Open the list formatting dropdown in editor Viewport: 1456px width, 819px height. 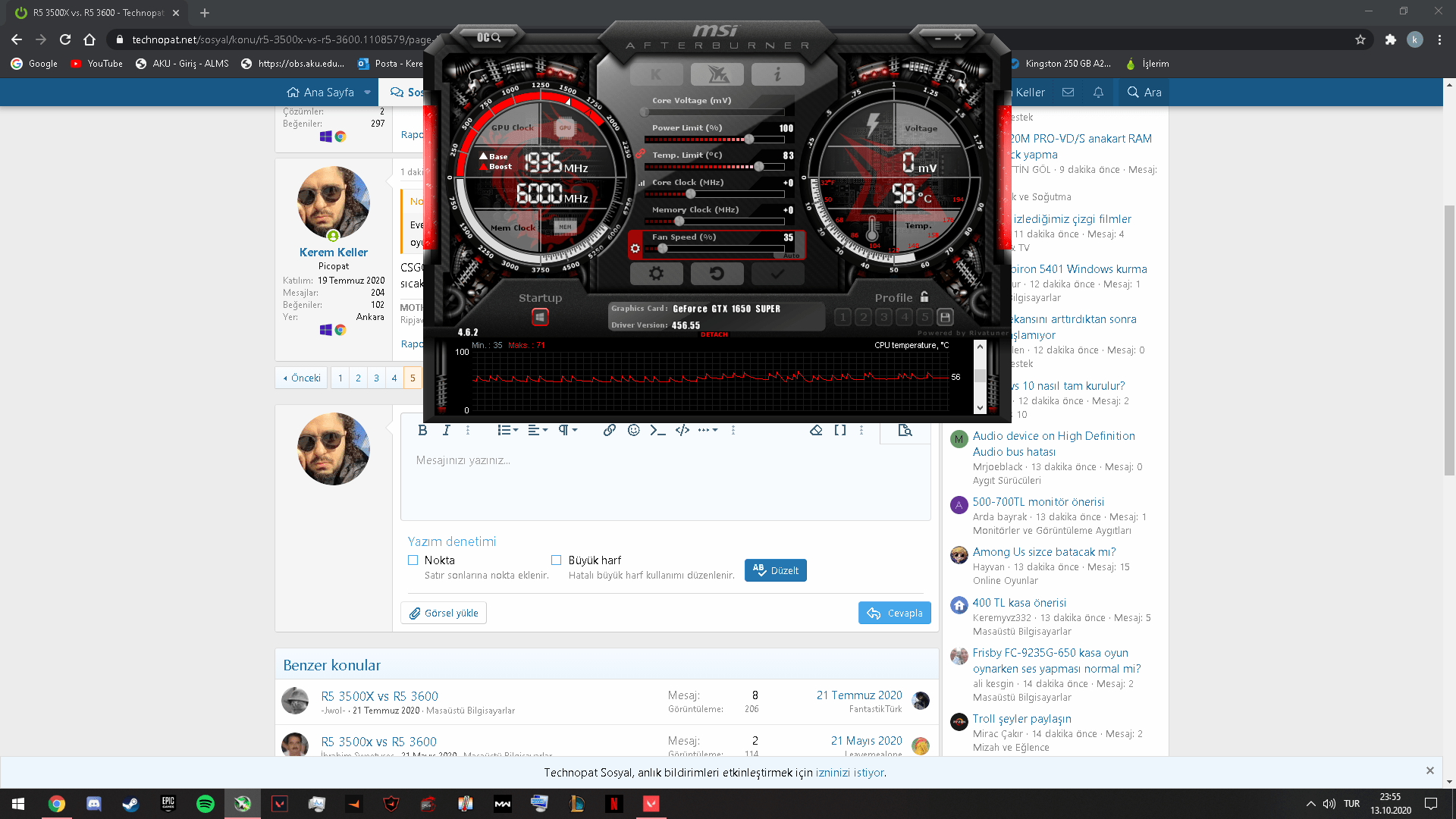(x=507, y=430)
